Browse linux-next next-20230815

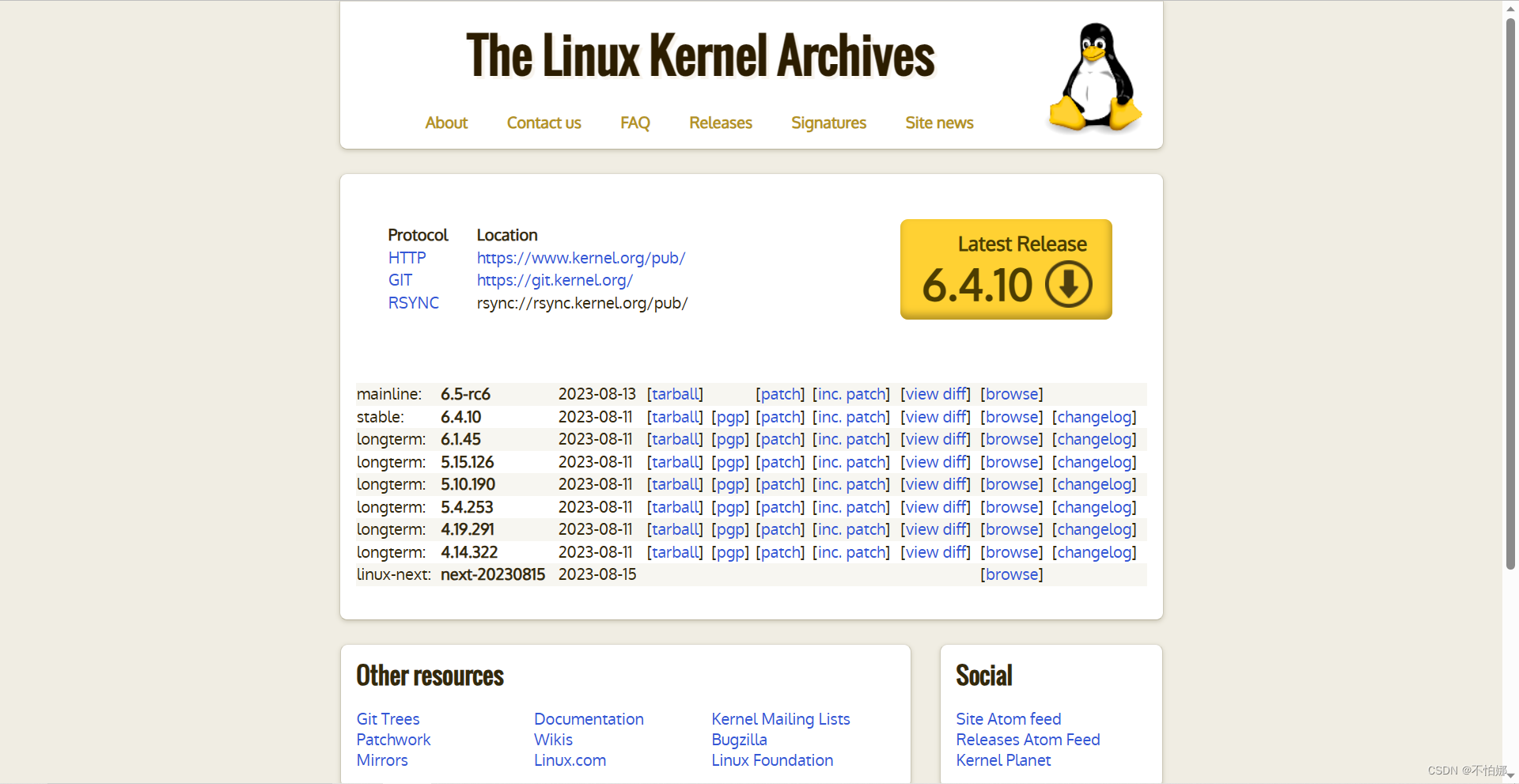click(x=1011, y=574)
